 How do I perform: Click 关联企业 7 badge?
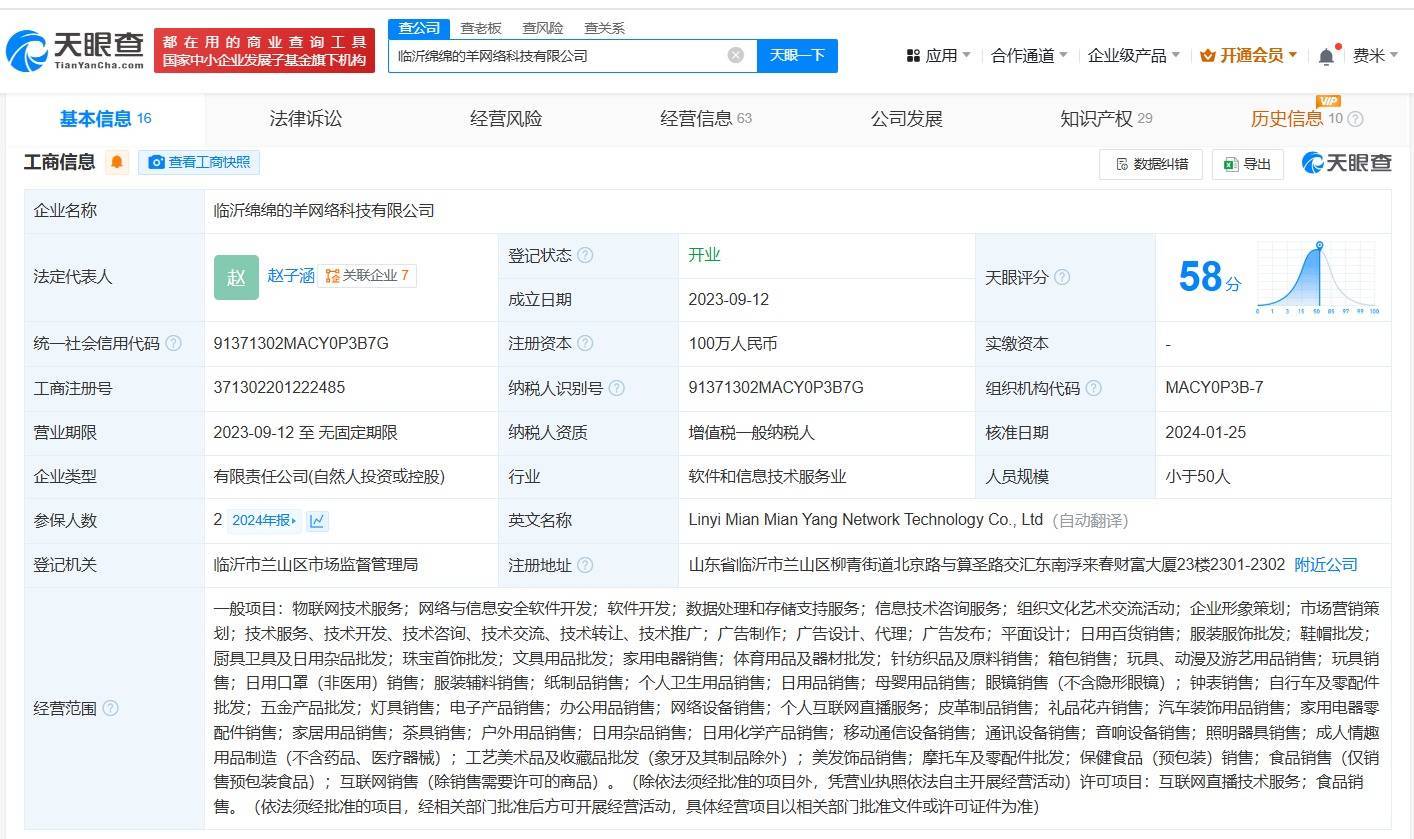367,275
